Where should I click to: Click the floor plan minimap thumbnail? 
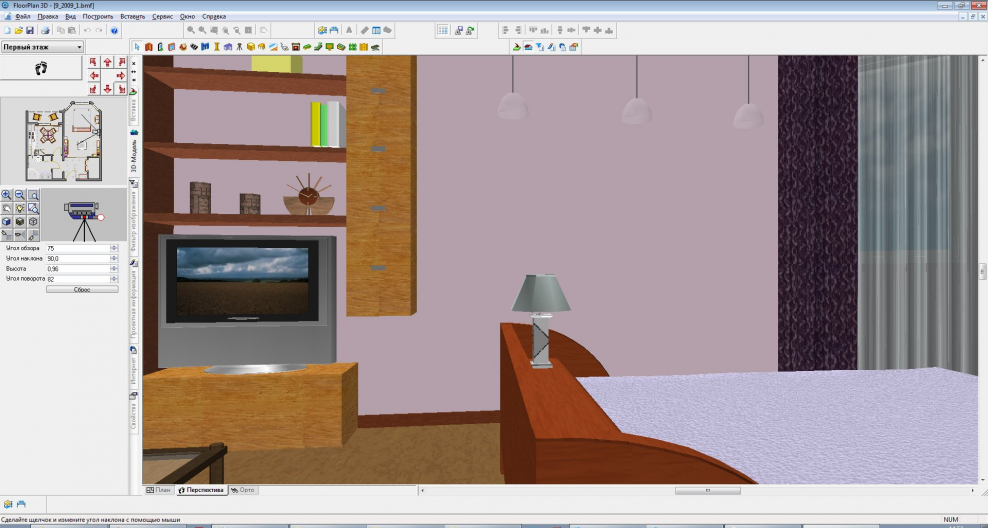tap(63, 141)
